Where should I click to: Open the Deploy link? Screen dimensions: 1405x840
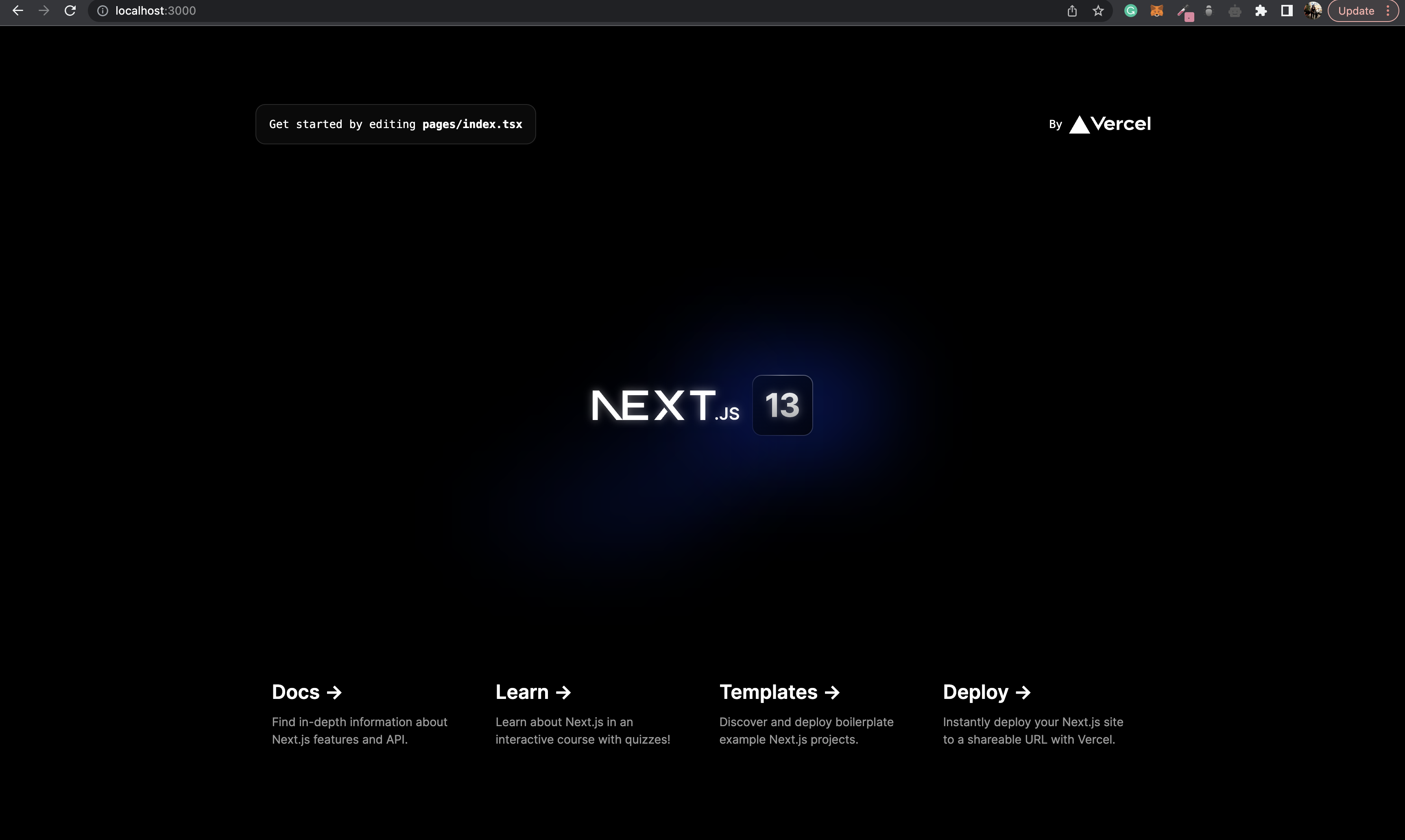(x=986, y=692)
